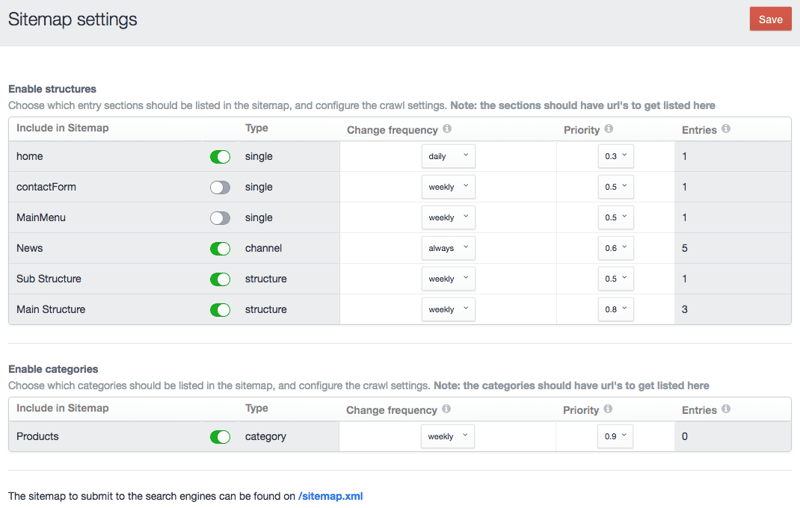Open change frequency dropdown for home

coord(448,157)
